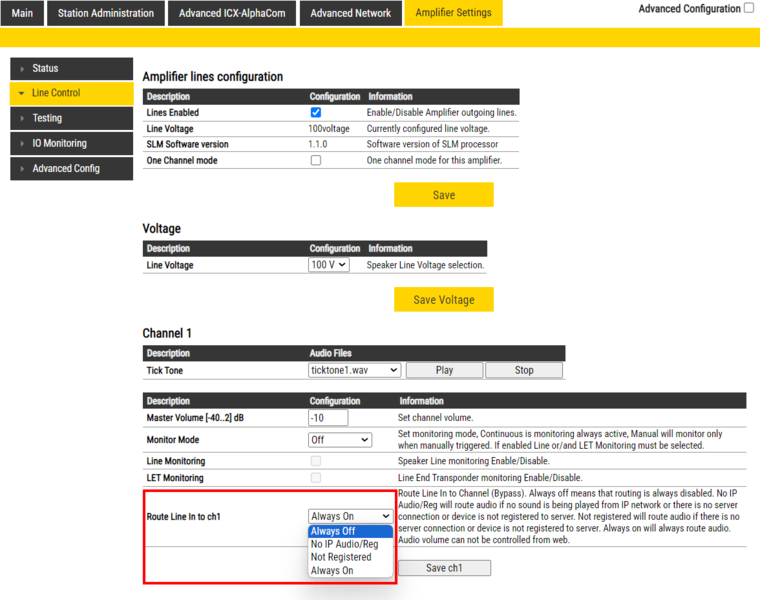Screen dimensions: 760x600
Task: Open the Line Voltage dropdown
Action: 329,265
